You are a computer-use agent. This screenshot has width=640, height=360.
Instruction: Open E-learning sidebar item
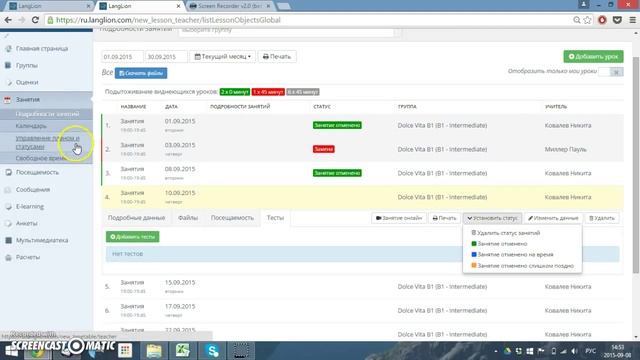(30, 207)
